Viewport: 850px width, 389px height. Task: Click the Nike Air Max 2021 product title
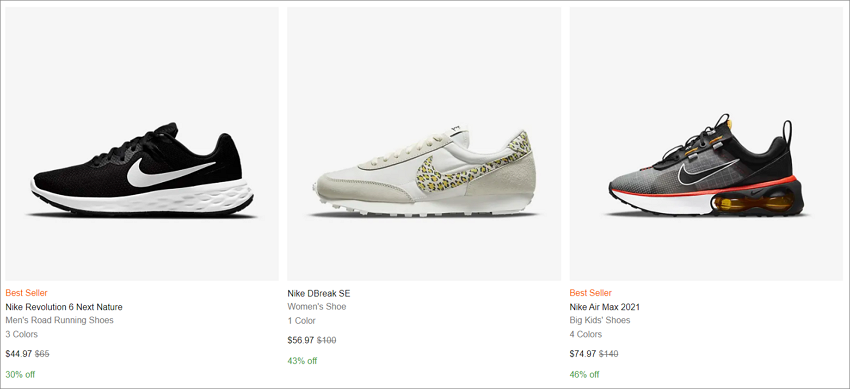pos(604,307)
